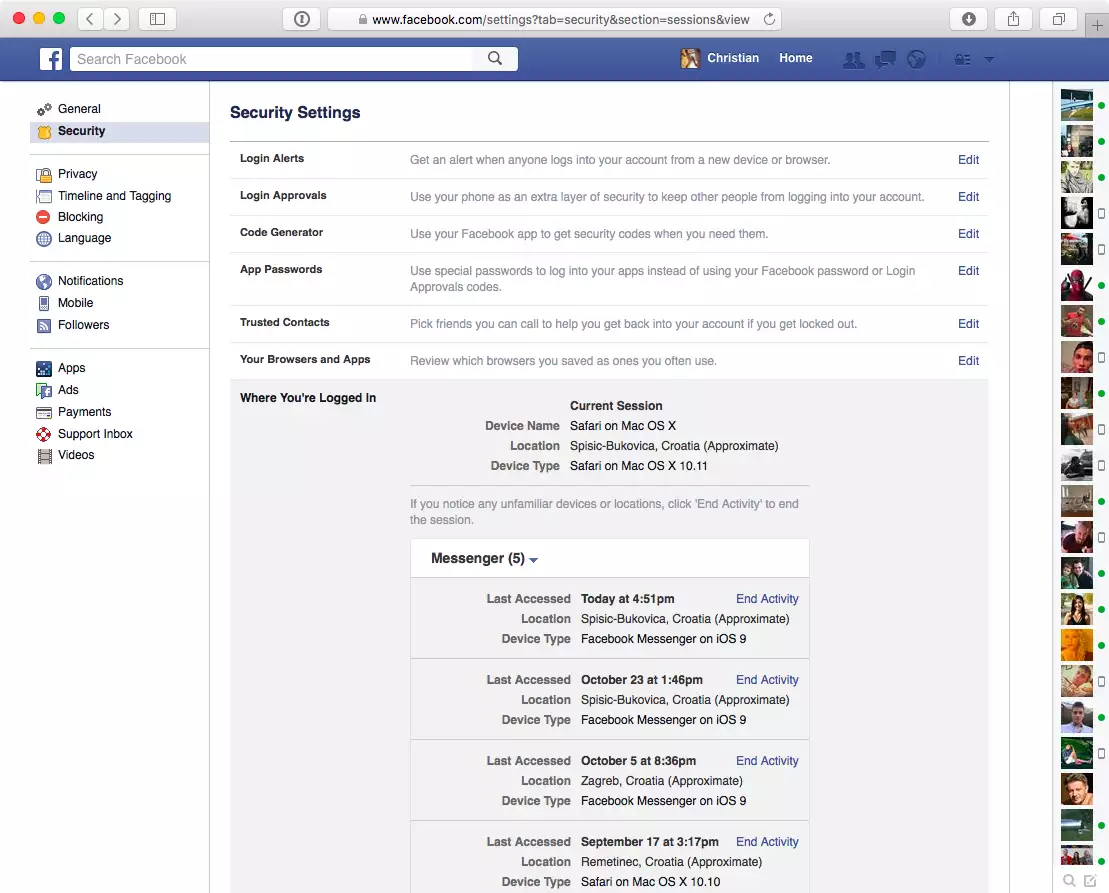Open the friend requests icon
1109x893 pixels.
[x=853, y=60]
